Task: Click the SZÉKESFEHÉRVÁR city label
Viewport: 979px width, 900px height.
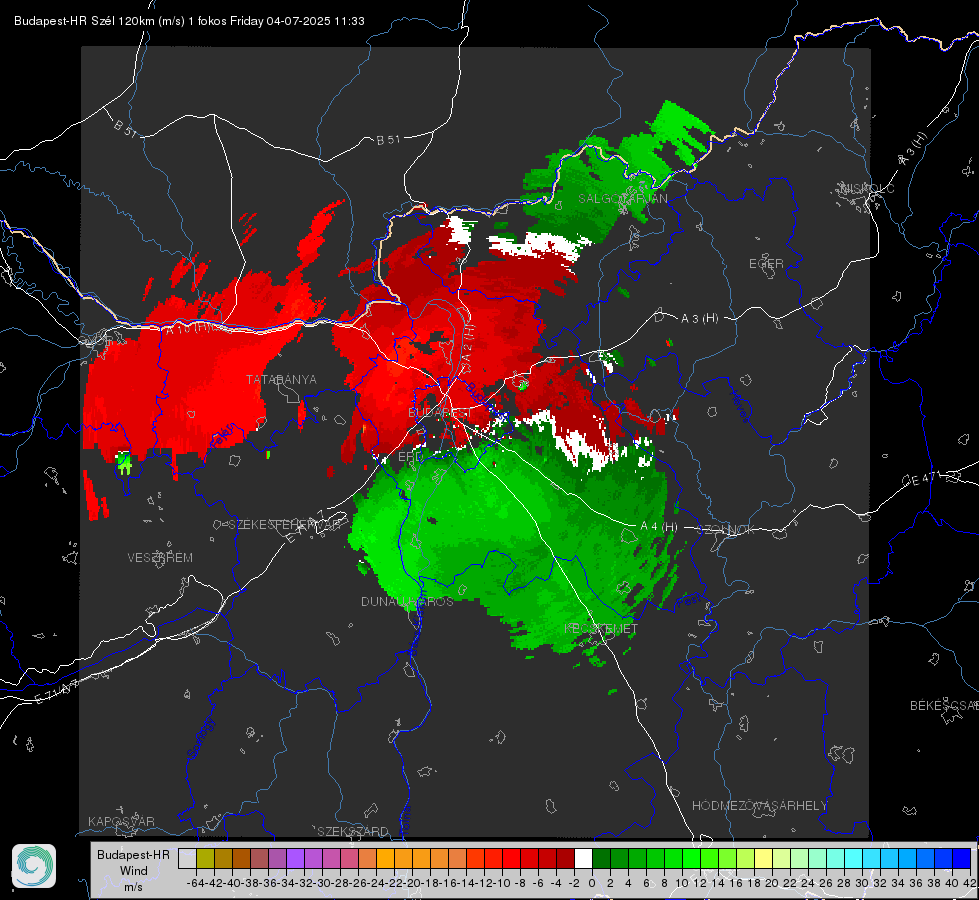Action: coord(286,525)
